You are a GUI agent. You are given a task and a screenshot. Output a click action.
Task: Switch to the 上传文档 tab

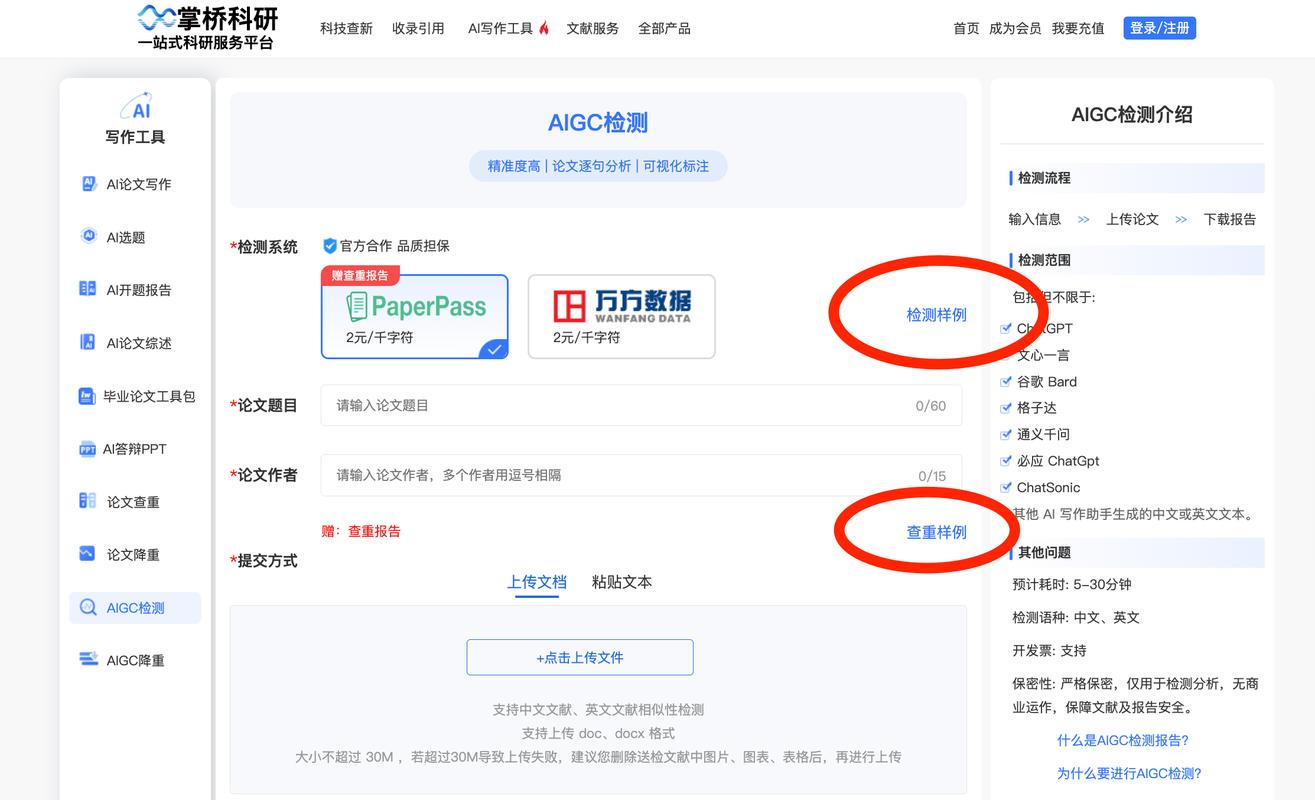(537, 582)
